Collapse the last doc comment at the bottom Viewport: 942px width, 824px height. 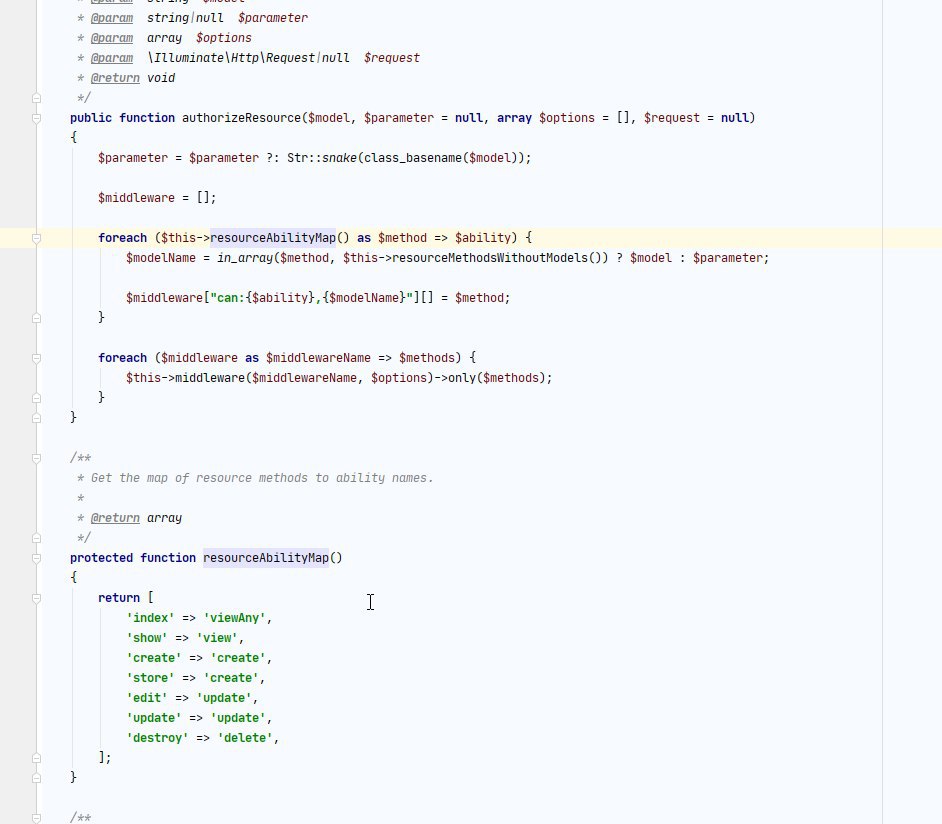coord(36,818)
